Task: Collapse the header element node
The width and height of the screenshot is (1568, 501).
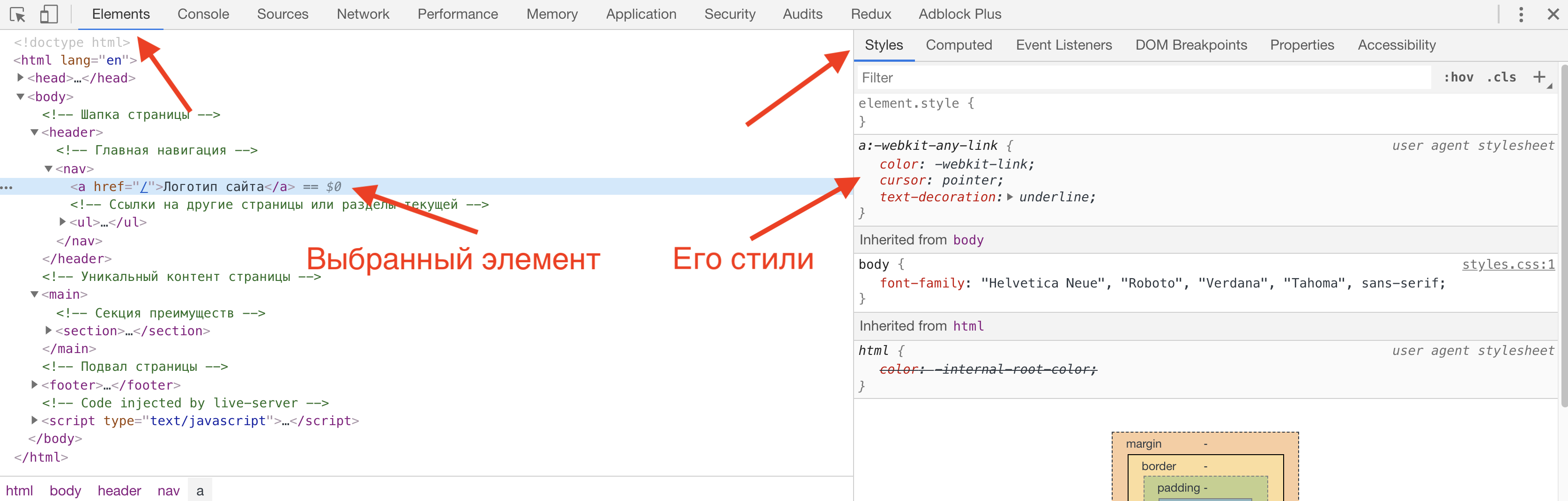Action: (35, 133)
